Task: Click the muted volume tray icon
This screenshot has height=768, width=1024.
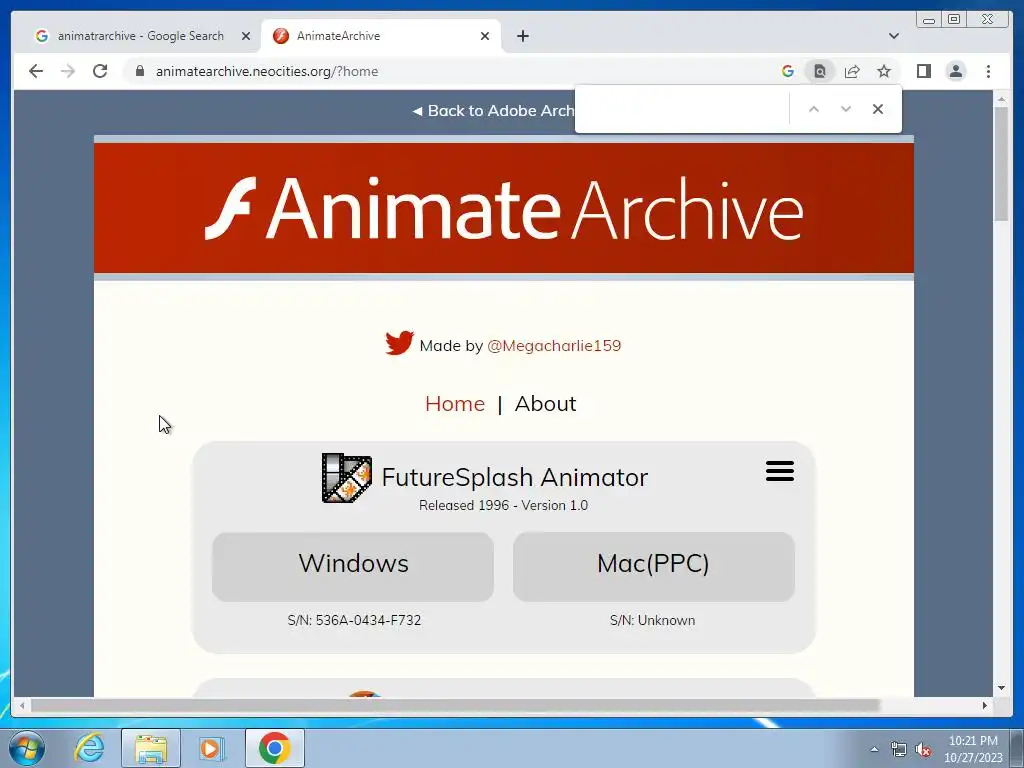Action: coord(923,750)
